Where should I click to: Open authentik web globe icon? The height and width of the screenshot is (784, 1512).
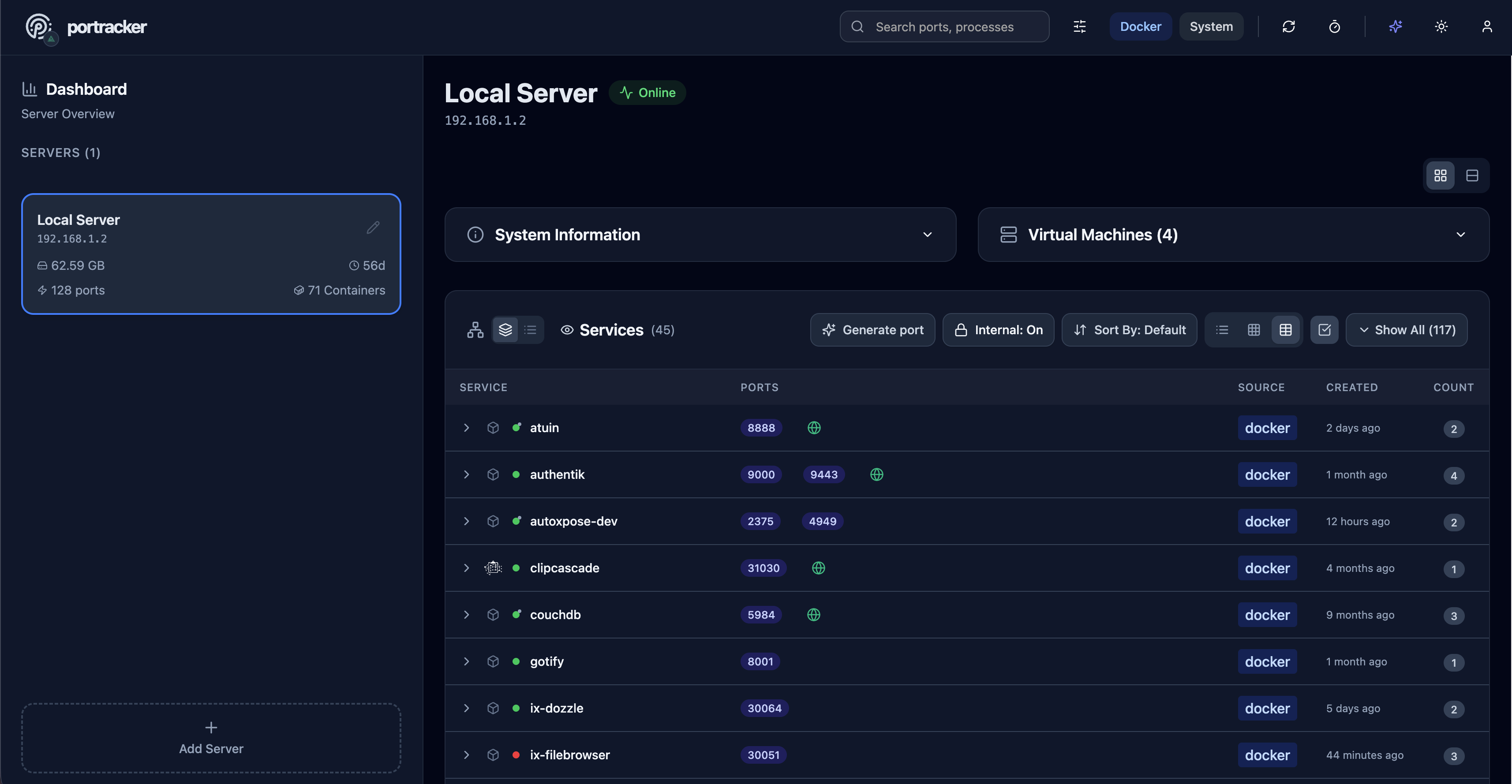[x=876, y=474]
